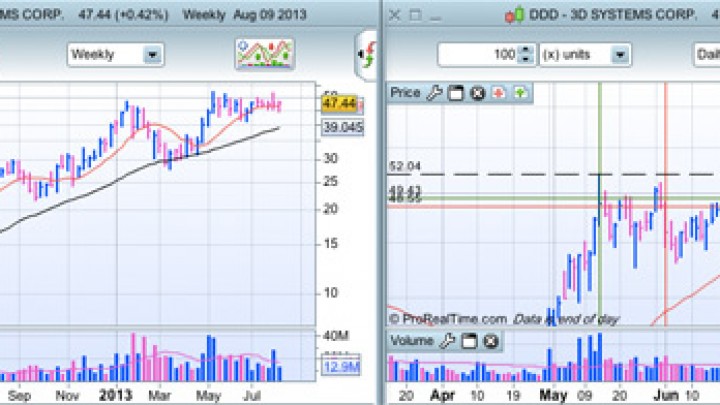Click the red plus icon in Price panel
The width and height of the screenshot is (720, 405).
pos(499,93)
